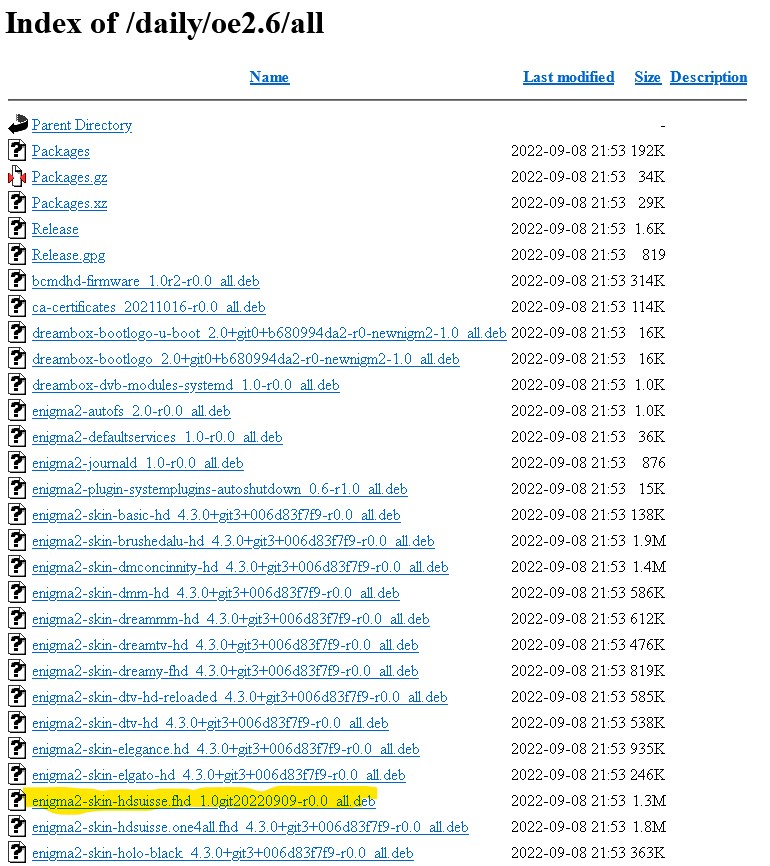Click the file icon beside ca-certificates package
The image size is (770, 866).
click(x=17, y=307)
